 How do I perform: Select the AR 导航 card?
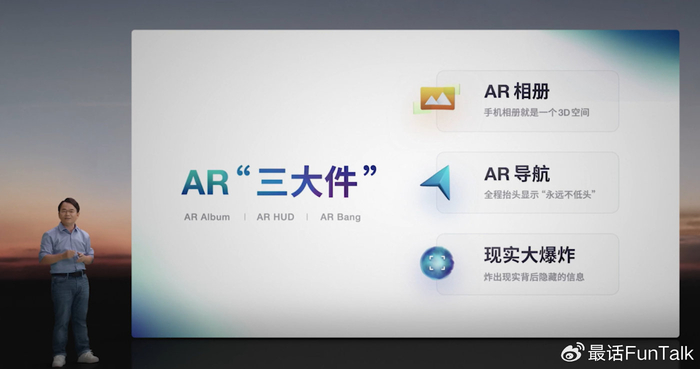527,182
